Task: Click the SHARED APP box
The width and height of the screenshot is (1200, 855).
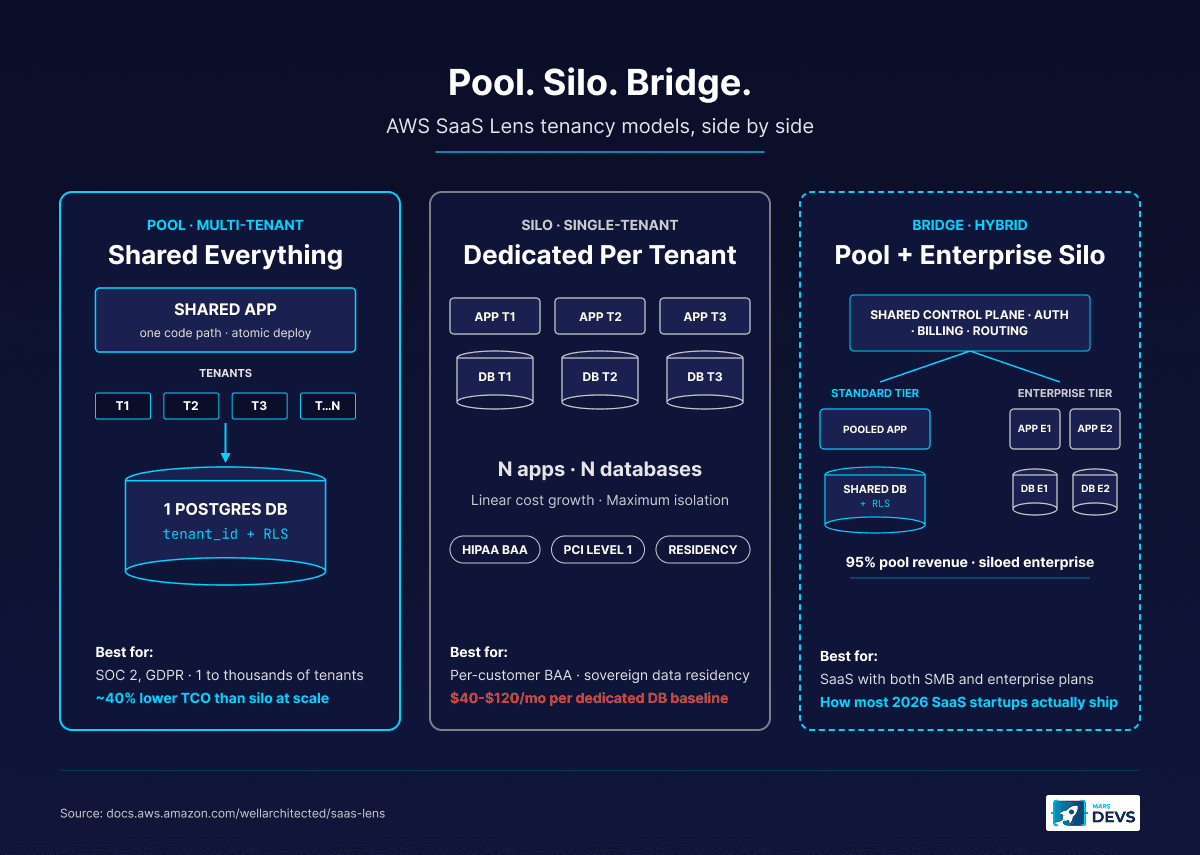Action: coord(225,320)
